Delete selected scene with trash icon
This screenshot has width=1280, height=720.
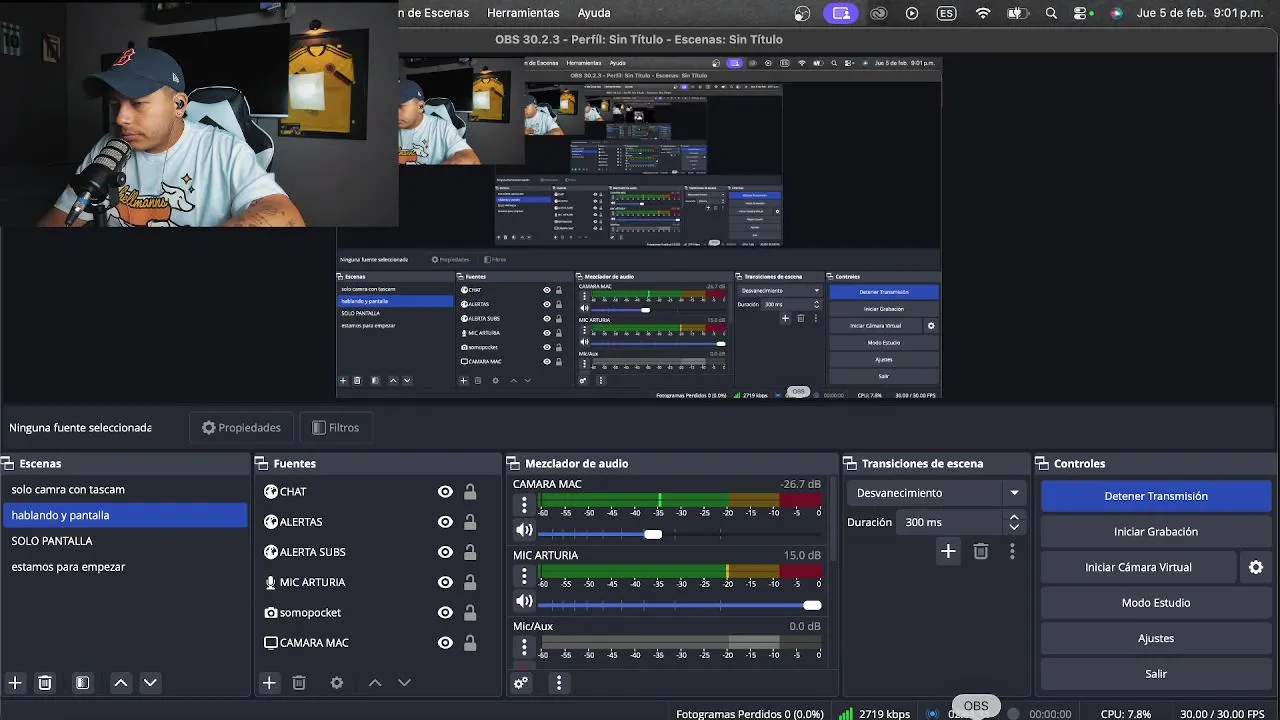point(45,683)
